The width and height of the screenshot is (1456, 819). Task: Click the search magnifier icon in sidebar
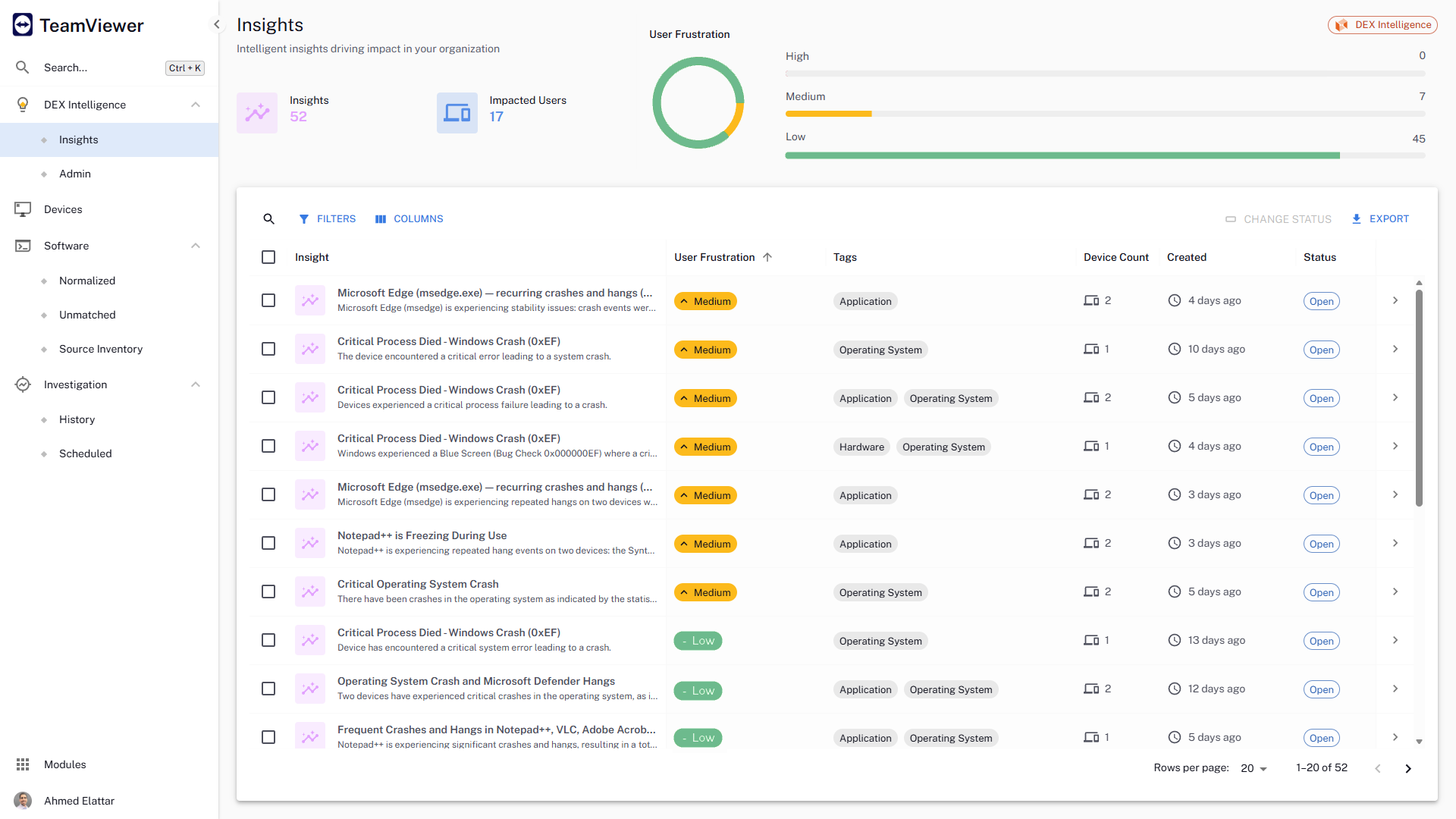23,67
